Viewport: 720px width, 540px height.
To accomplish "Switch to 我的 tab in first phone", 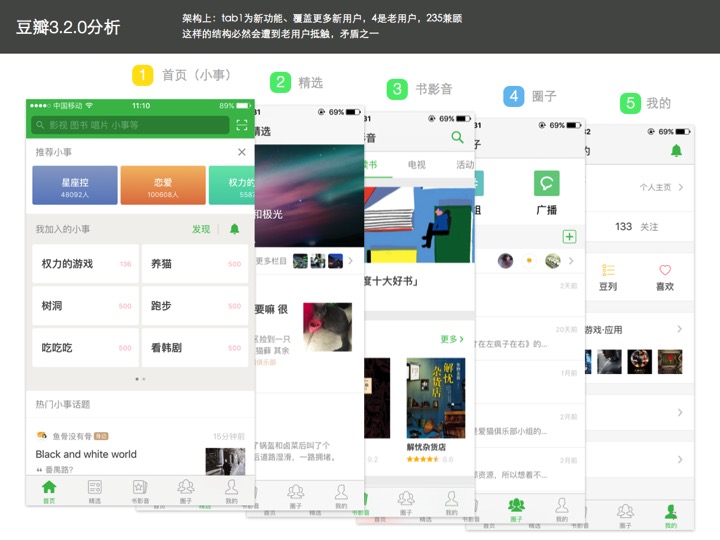I will pos(231,491).
